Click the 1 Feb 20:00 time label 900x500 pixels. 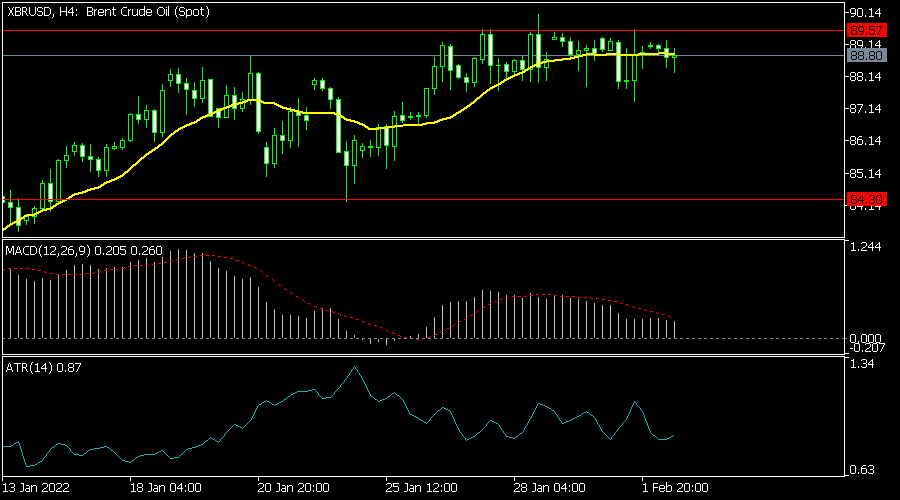[675, 488]
